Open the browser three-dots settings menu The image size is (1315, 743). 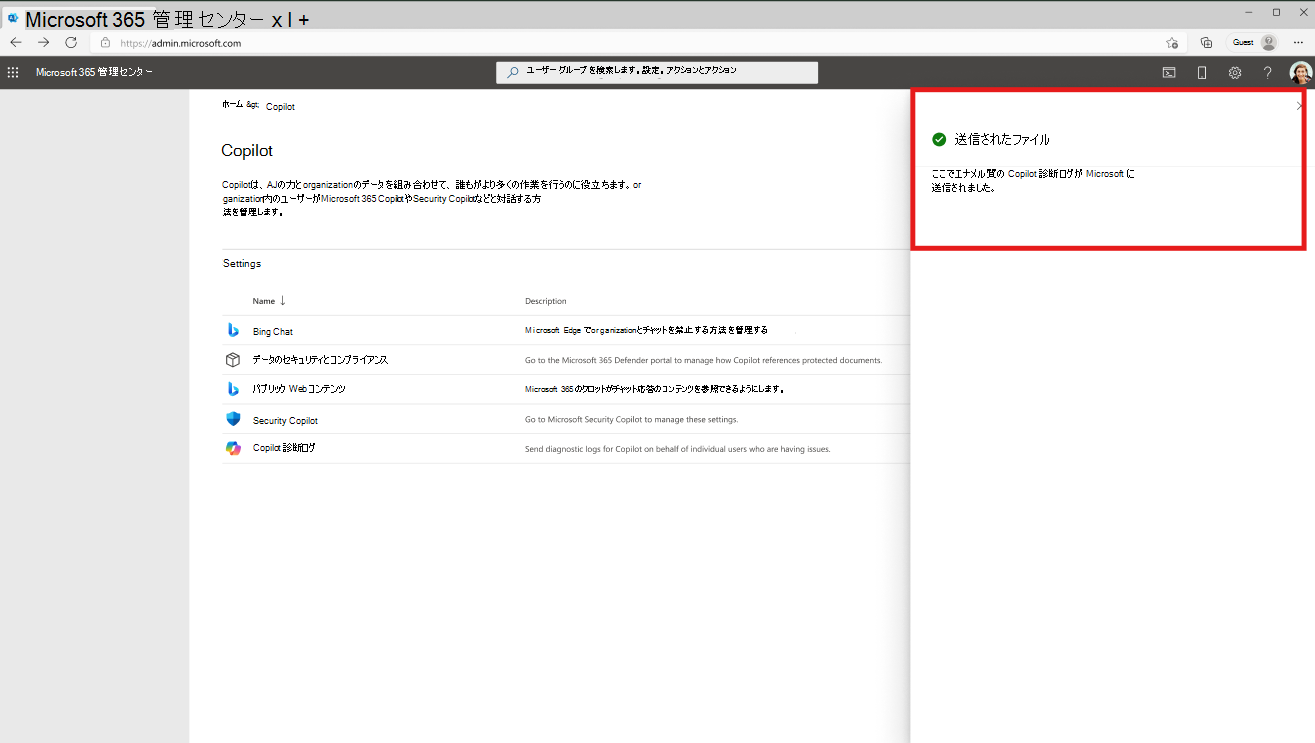point(1298,43)
